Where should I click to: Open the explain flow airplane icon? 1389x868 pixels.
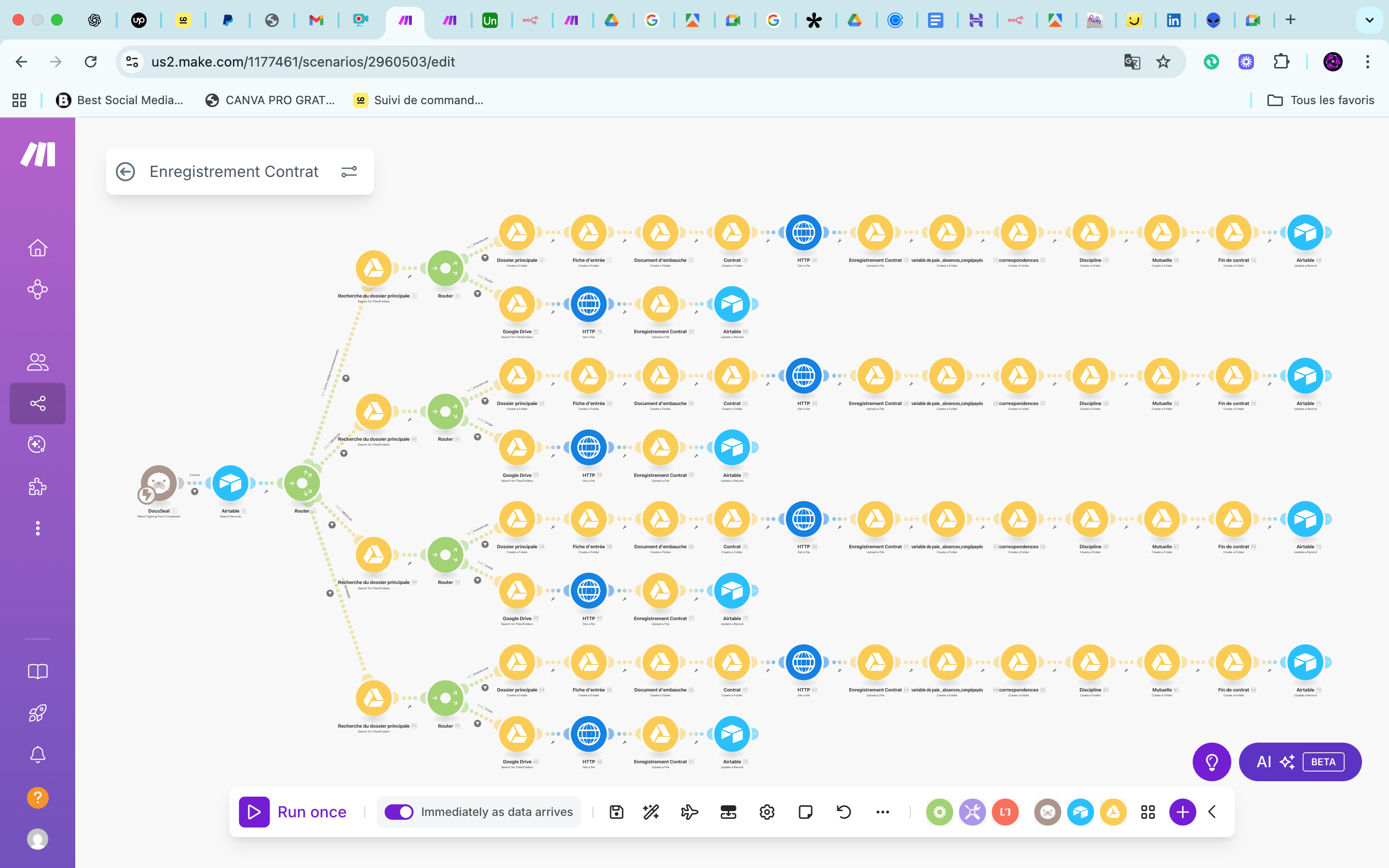click(x=689, y=812)
